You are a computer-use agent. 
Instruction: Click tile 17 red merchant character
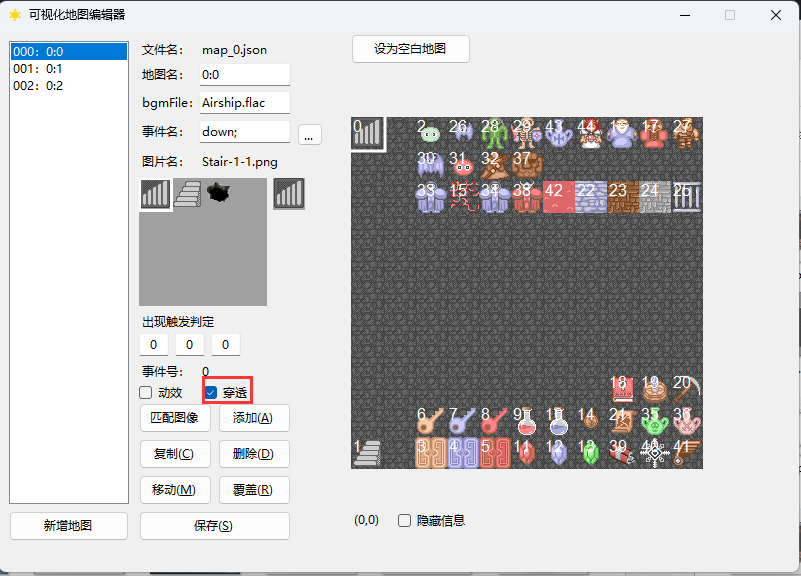655,133
